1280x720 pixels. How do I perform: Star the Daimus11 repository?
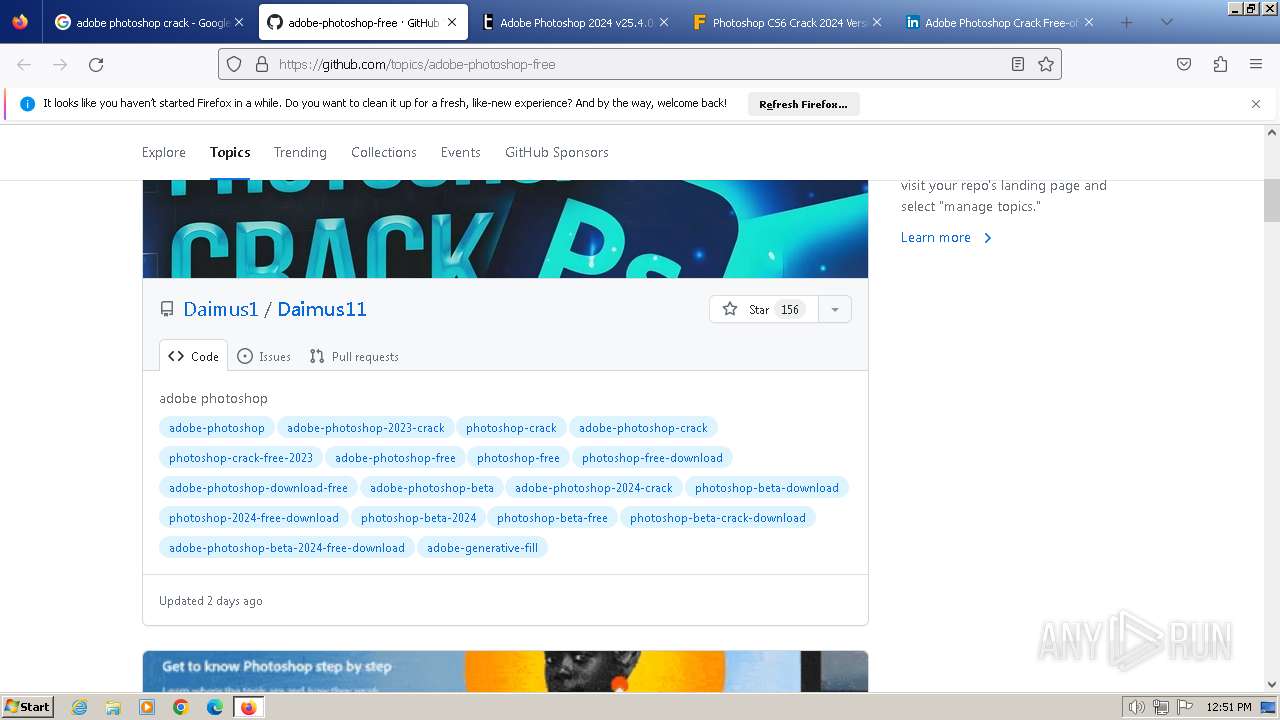click(x=764, y=309)
